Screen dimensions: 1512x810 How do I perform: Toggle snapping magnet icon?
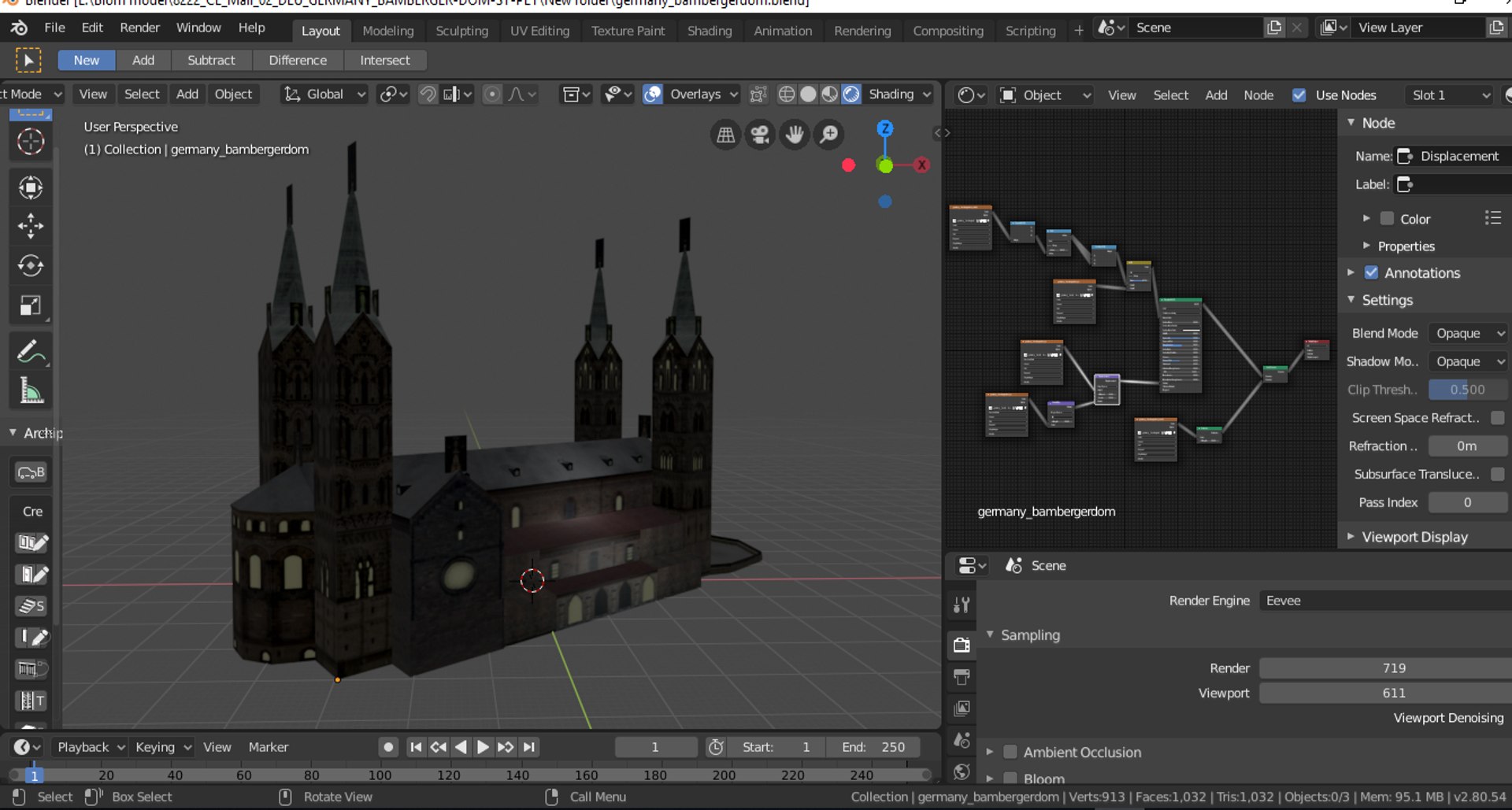(x=428, y=94)
